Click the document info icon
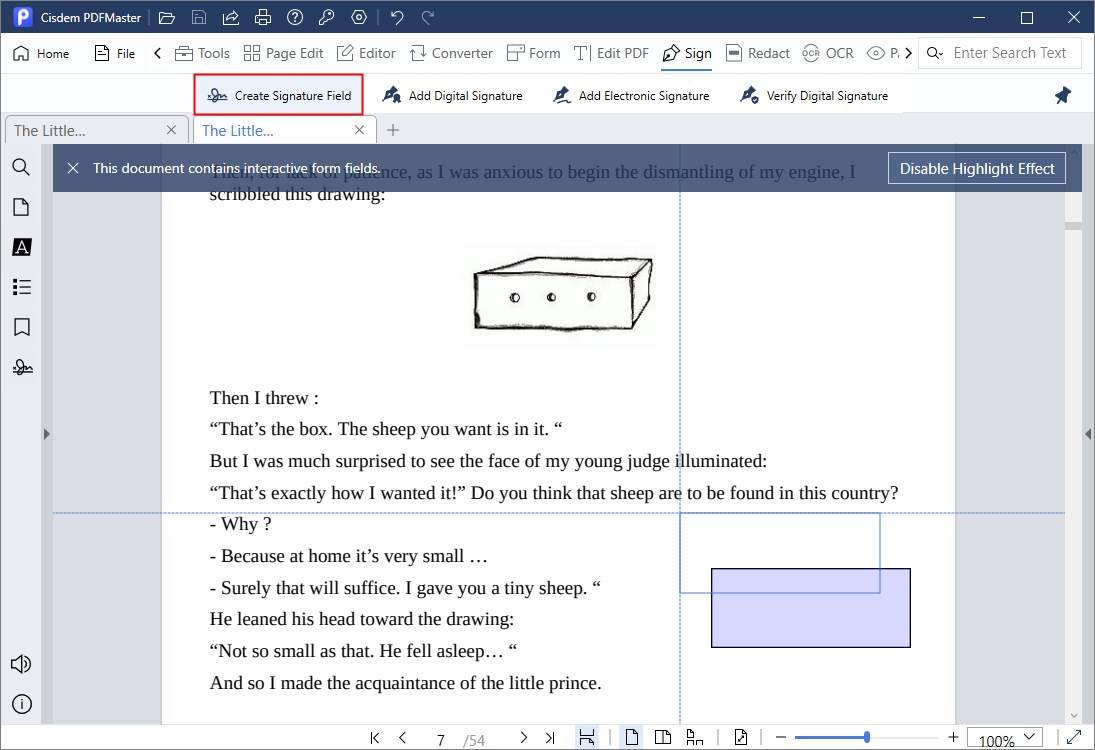 point(22,704)
